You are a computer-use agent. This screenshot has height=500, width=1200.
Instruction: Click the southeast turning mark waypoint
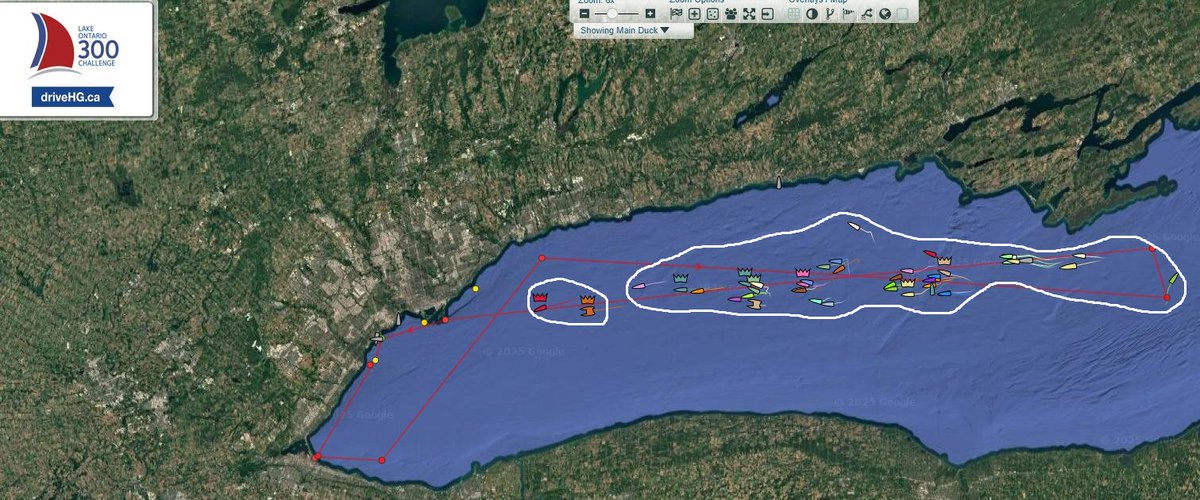pos(1166,297)
